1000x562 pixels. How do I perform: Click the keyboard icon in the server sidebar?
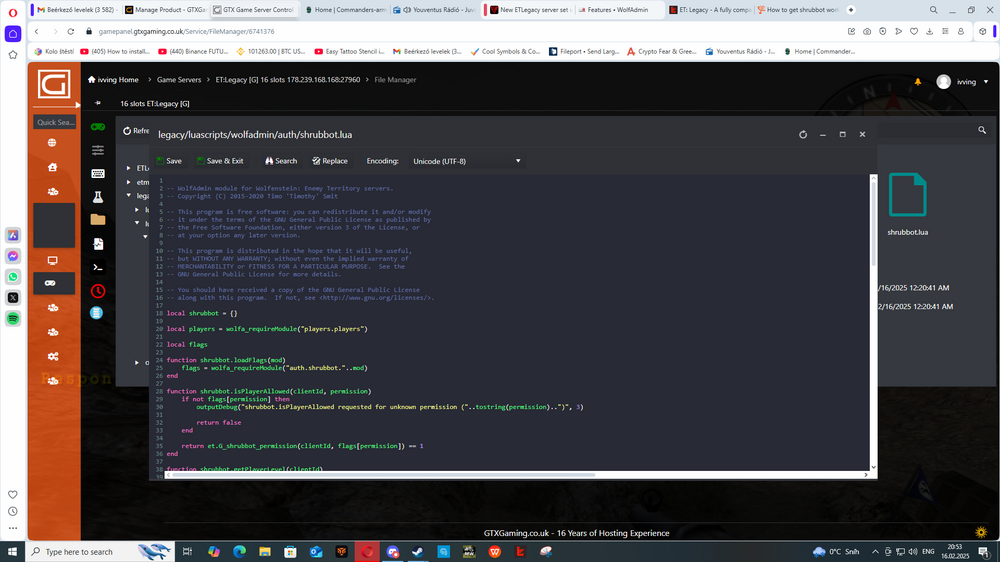[x=98, y=174]
